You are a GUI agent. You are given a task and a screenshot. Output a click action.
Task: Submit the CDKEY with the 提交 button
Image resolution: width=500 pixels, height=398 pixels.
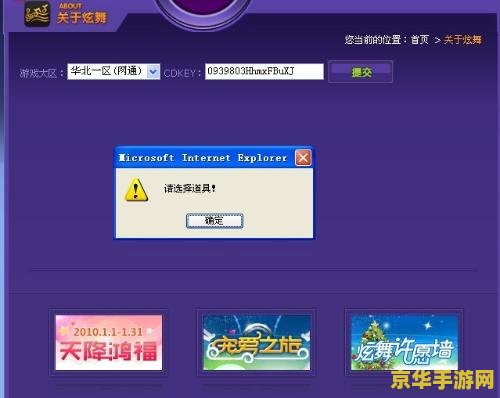click(360, 72)
